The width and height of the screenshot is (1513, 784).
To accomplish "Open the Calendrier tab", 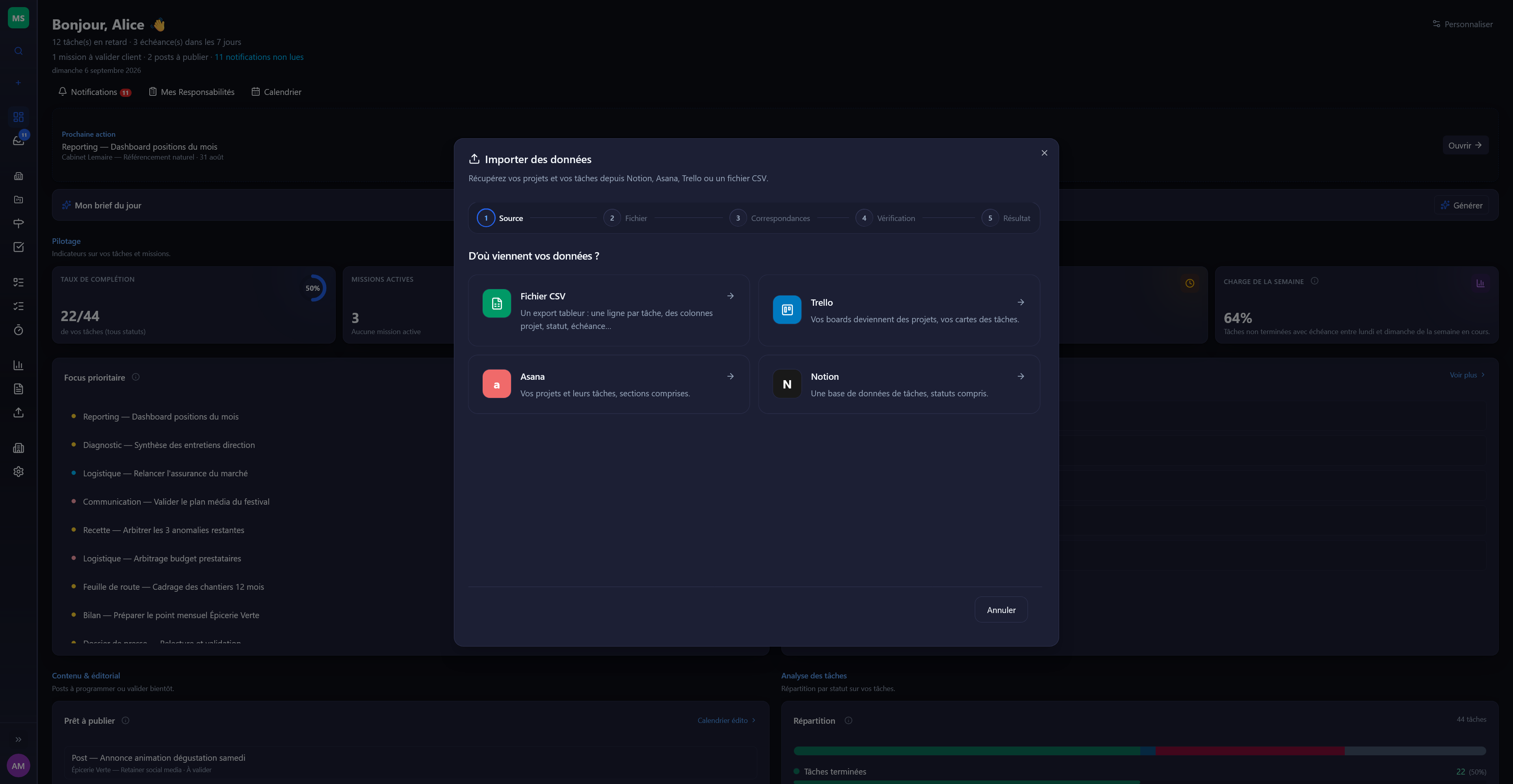I will [x=277, y=92].
